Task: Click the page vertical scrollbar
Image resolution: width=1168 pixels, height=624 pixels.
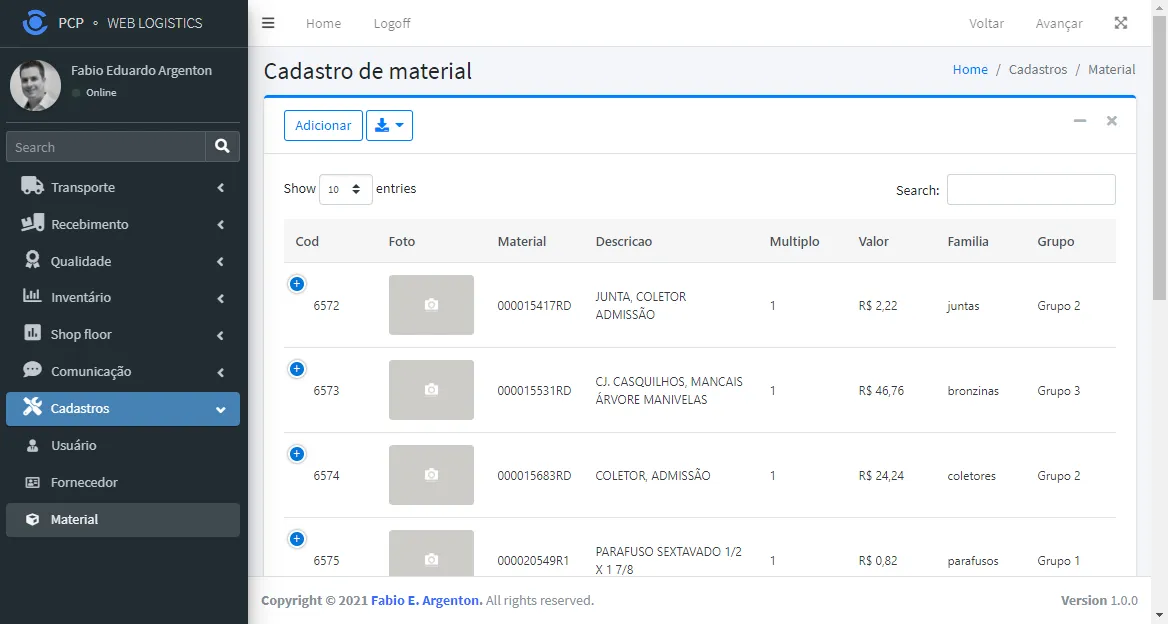Action: [1160, 157]
